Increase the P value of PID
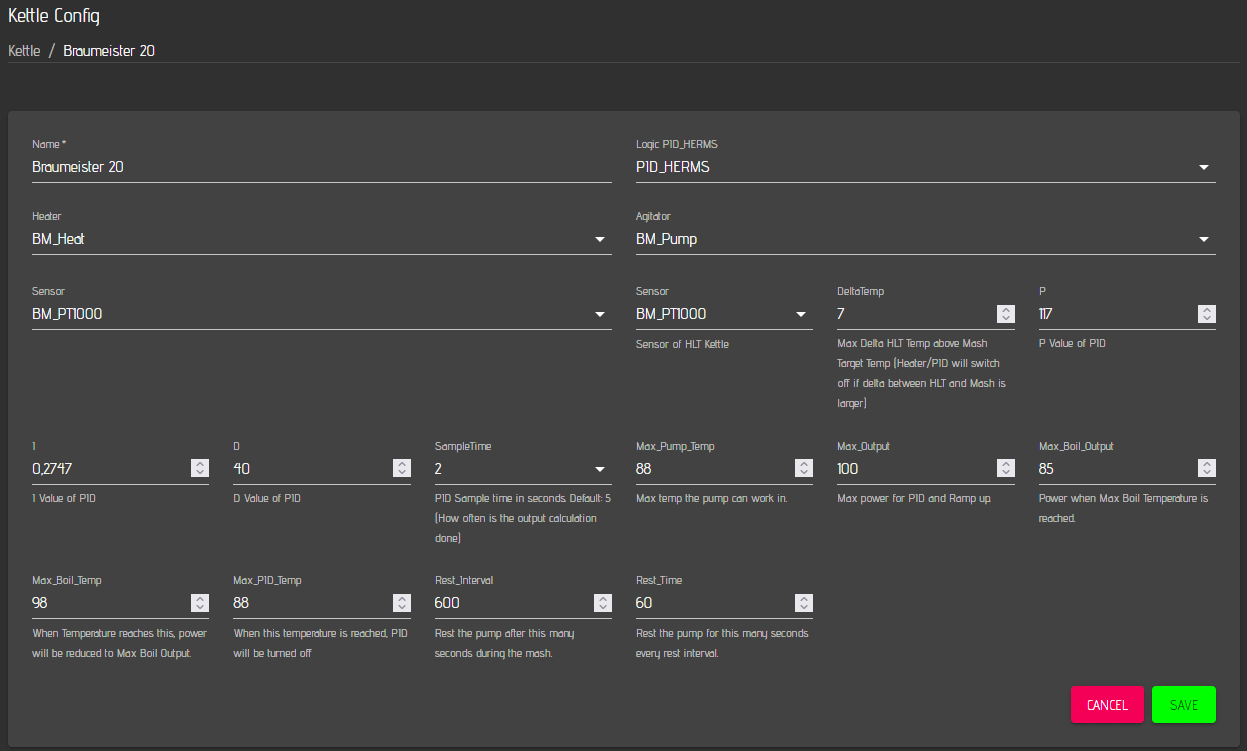Screen dimensions: 1247x751 pyautogui.click(x=1208, y=310)
